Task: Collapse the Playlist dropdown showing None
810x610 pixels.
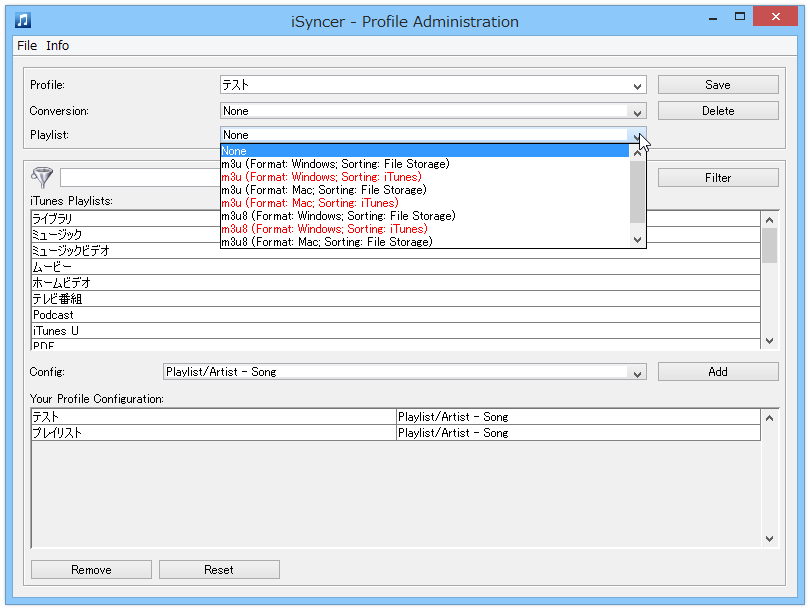Action: click(x=637, y=135)
